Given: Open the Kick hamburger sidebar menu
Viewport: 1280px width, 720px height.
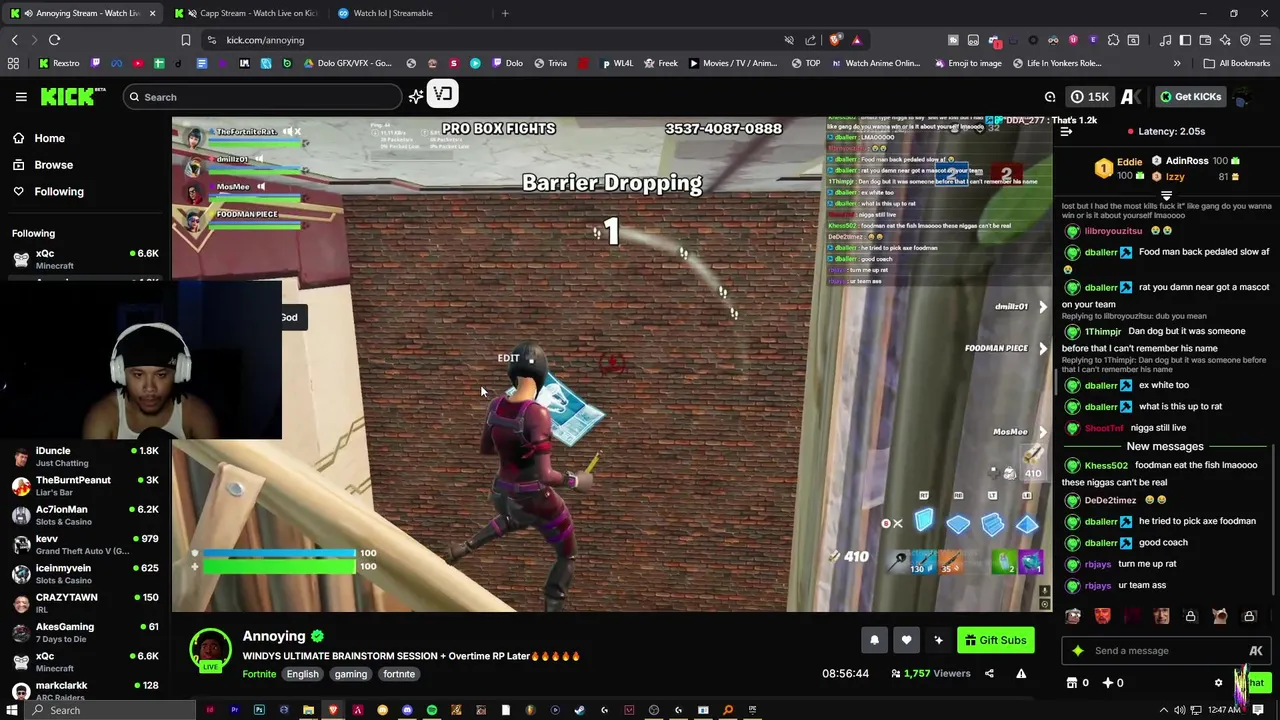Looking at the screenshot, I should tap(21, 97).
